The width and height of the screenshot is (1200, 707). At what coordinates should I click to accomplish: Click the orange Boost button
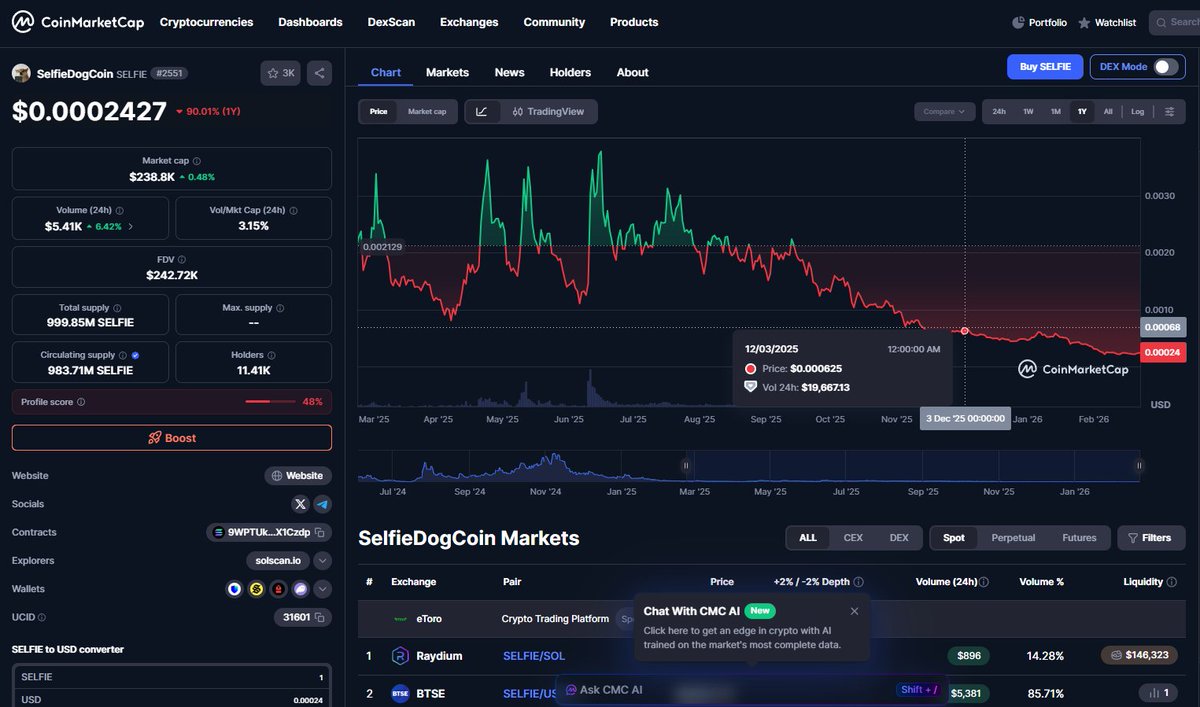[x=172, y=438]
